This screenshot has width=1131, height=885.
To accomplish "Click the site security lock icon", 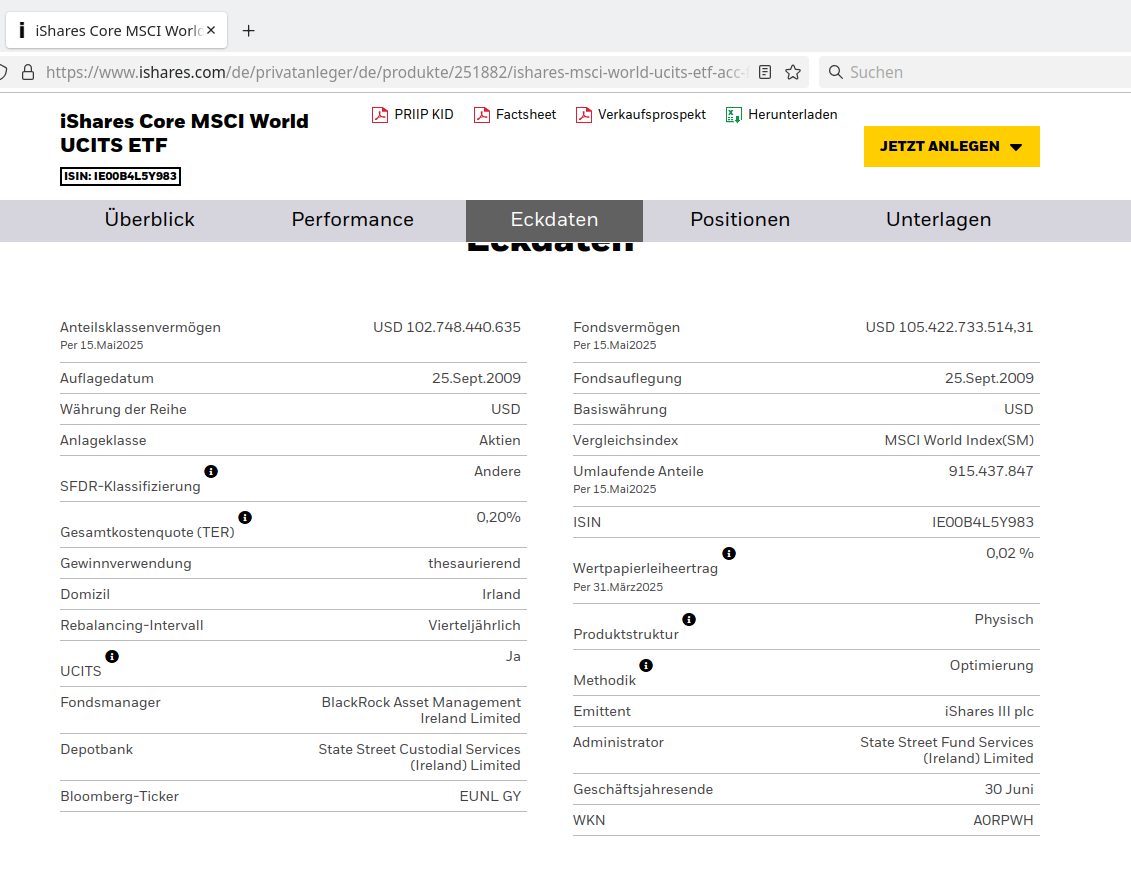I will click(28, 72).
